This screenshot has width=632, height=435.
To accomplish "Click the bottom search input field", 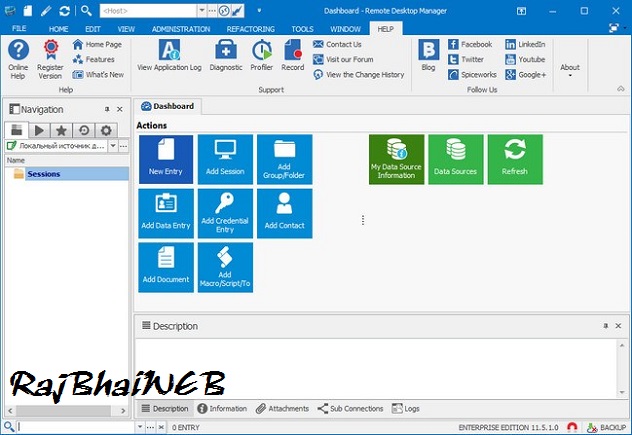I will pyautogui.click(x=76, y=427).
